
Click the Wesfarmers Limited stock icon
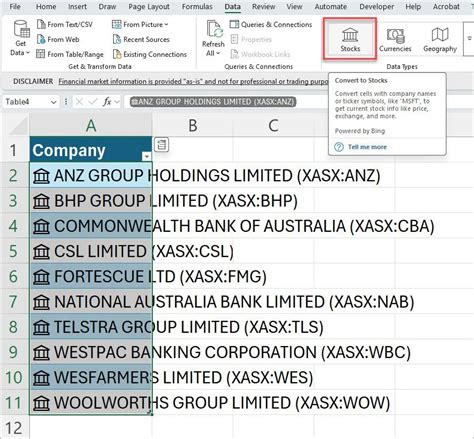click(x=41, y=378)
